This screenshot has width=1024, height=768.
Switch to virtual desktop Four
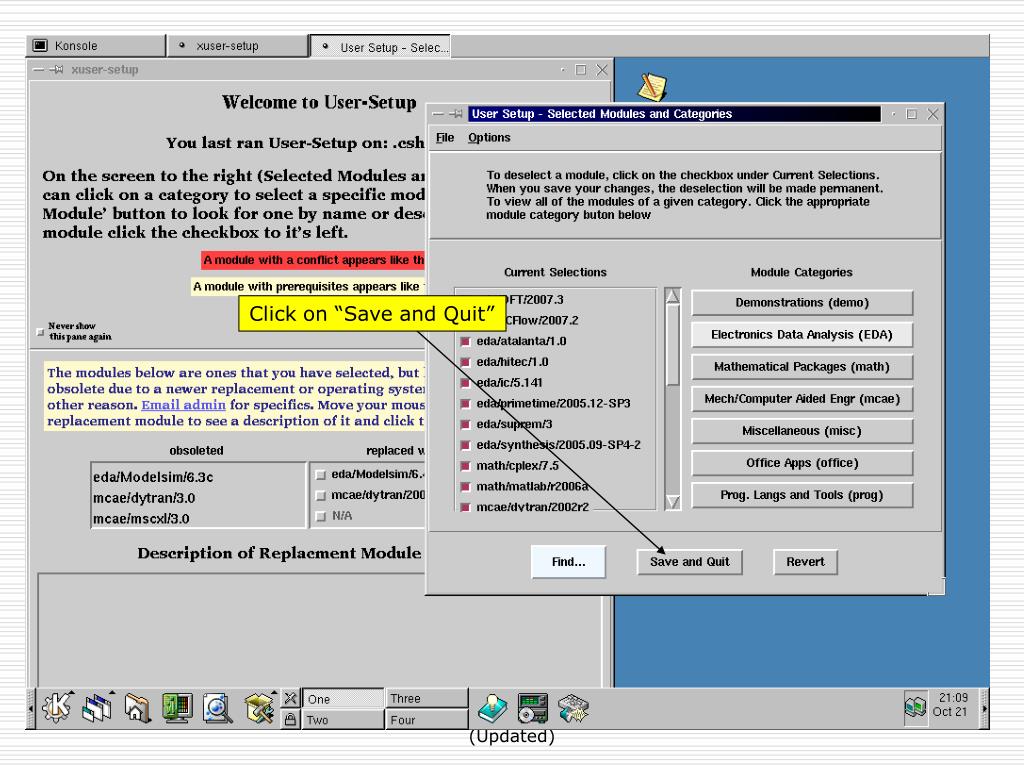(x=426, y=720)
